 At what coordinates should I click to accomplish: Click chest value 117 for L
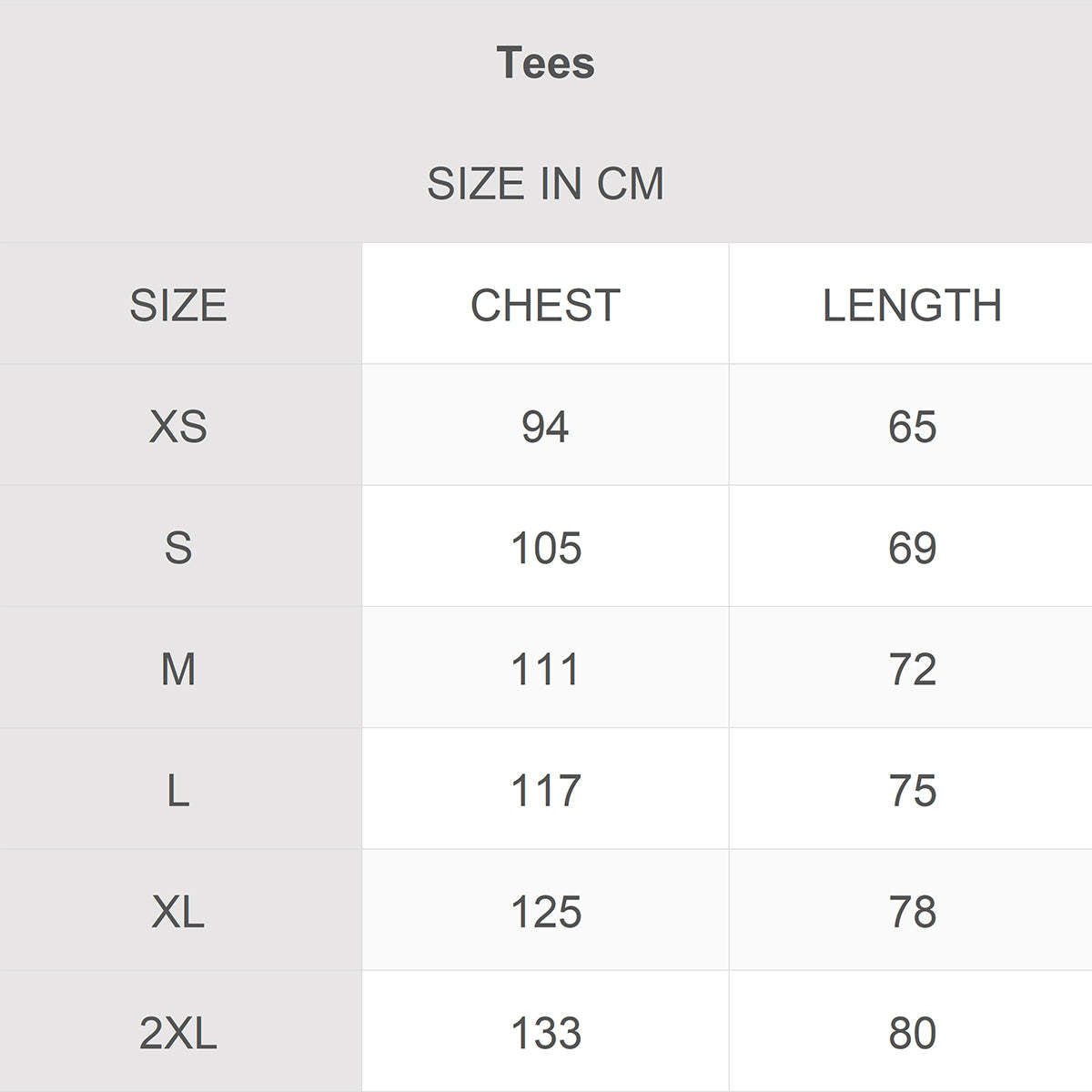545,790
